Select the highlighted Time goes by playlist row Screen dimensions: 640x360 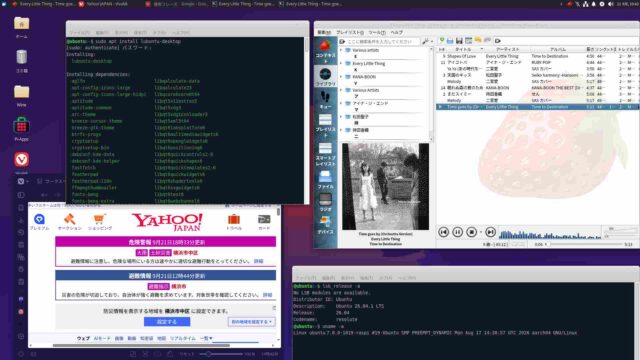(x=537, y=107)
